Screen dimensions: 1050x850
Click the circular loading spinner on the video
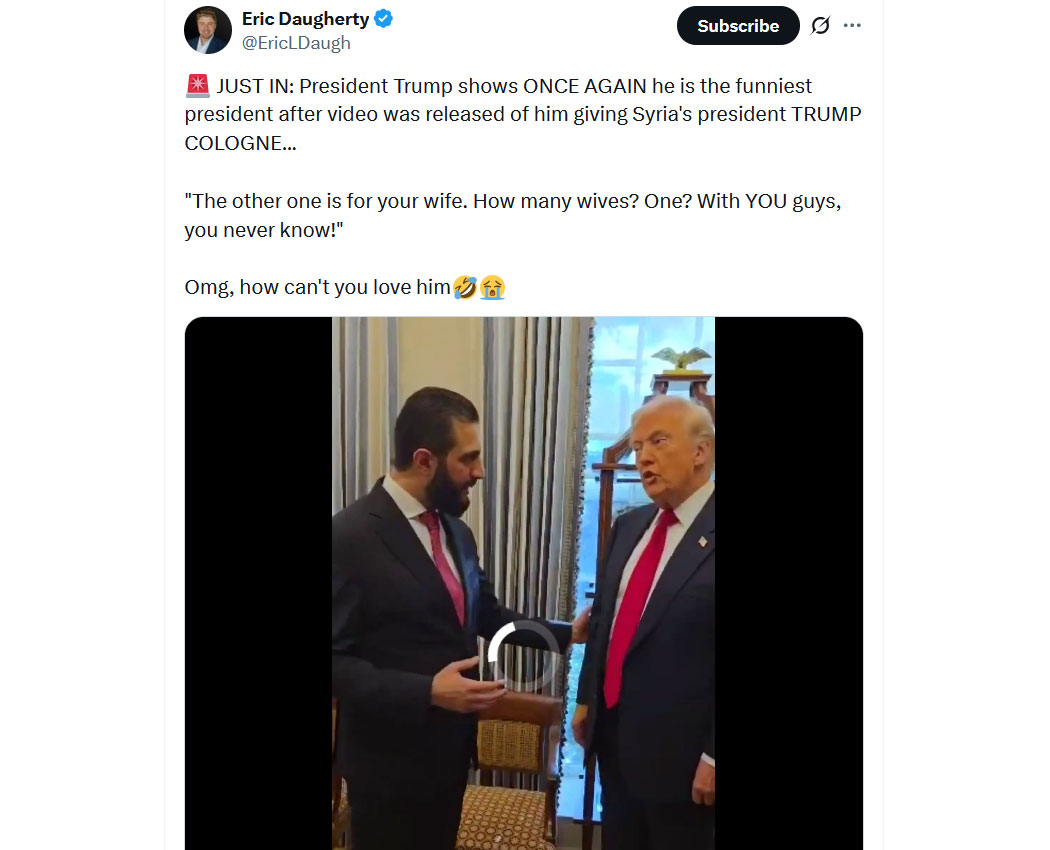(x=523, y=656)
